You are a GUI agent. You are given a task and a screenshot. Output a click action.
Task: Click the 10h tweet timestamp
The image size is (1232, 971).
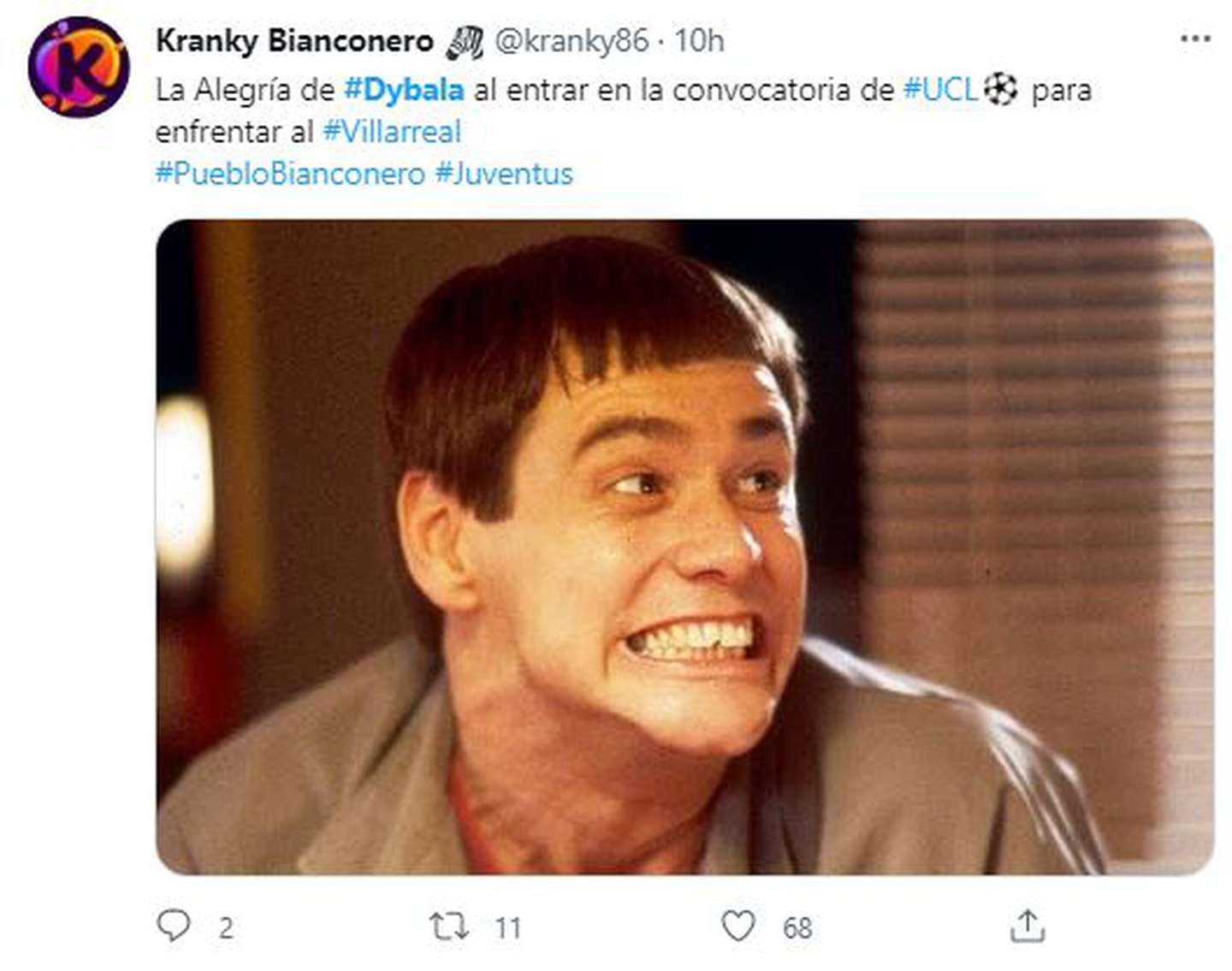click(699, 40)
